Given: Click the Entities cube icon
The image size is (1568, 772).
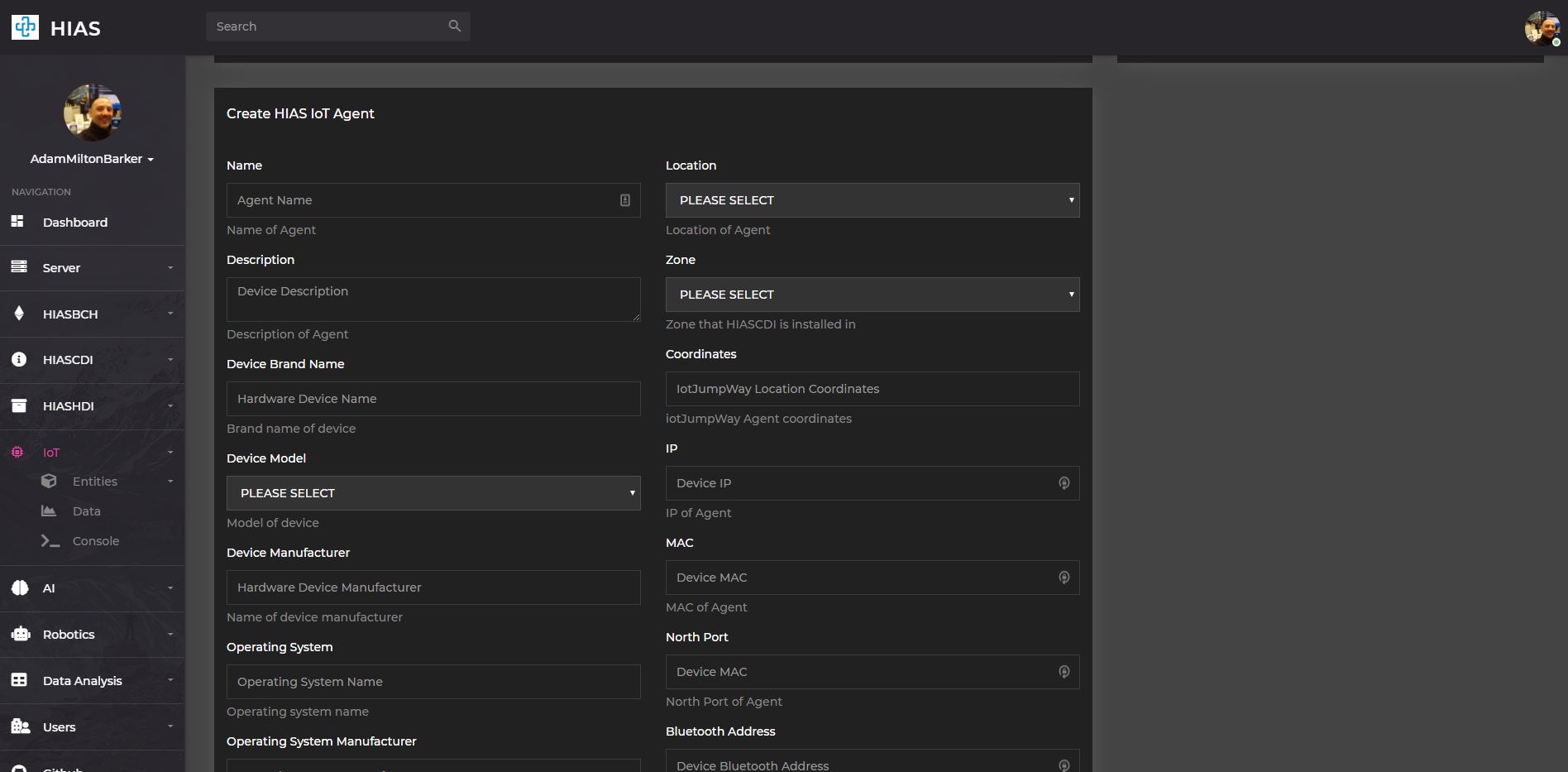Looking at the screenshot, I should (49, 481).
